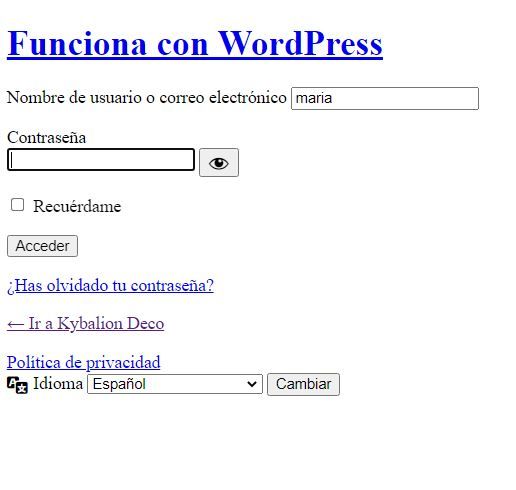The height and width of the screenshot is (490, 516).
Task: Click the word maria in the username box
Action: 314,98
